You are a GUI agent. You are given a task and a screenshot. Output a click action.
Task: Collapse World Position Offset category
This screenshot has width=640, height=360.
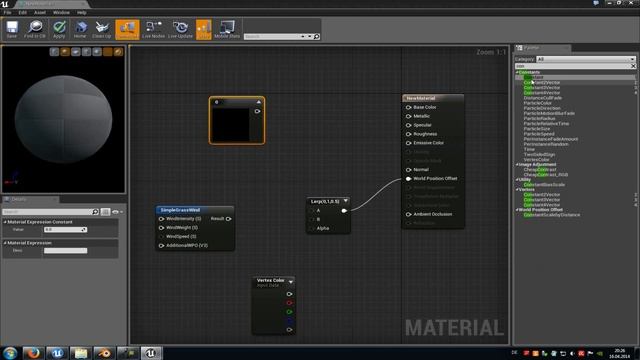(517, 210)
